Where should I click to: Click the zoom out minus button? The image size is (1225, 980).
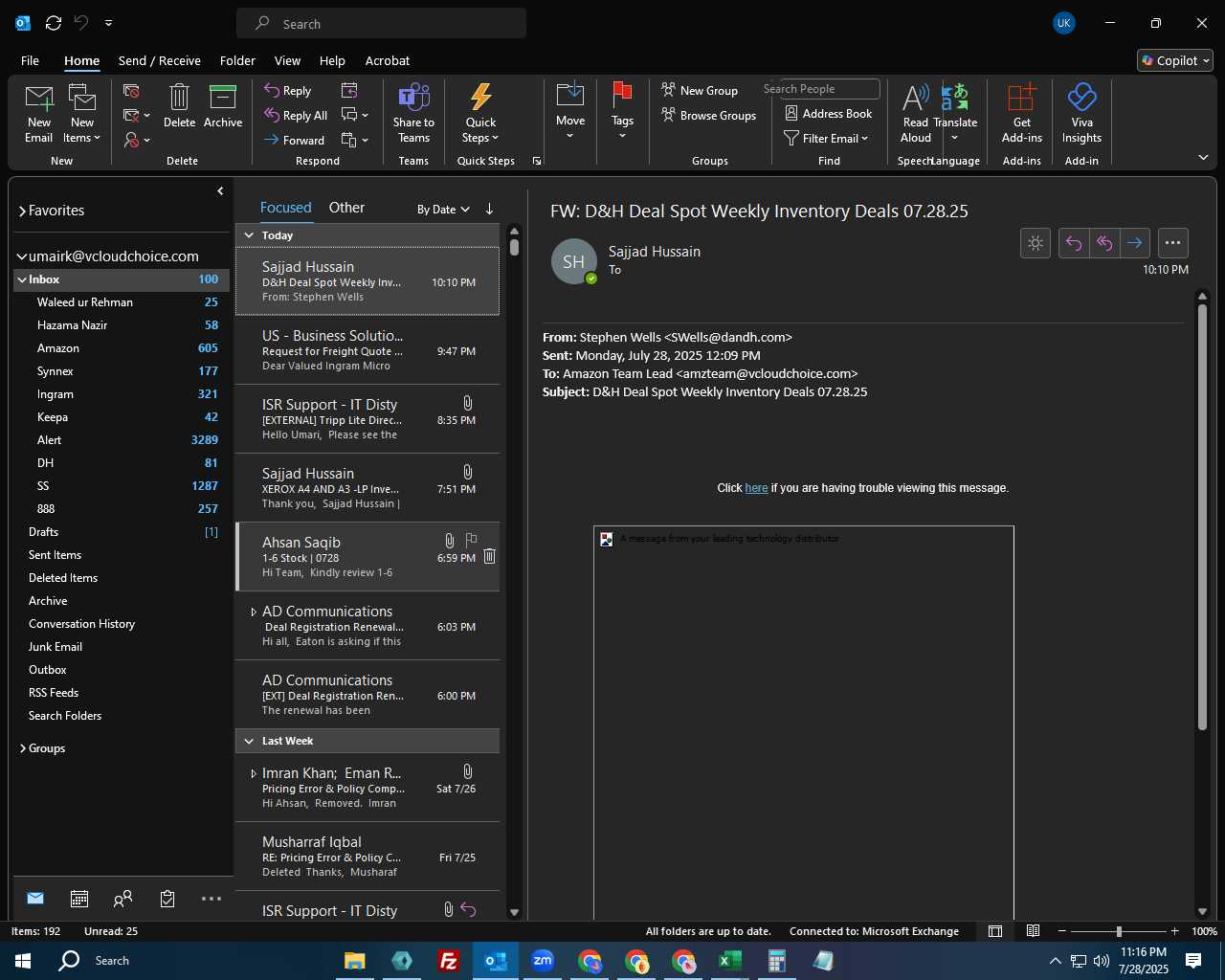click(x=1062, y=931)
